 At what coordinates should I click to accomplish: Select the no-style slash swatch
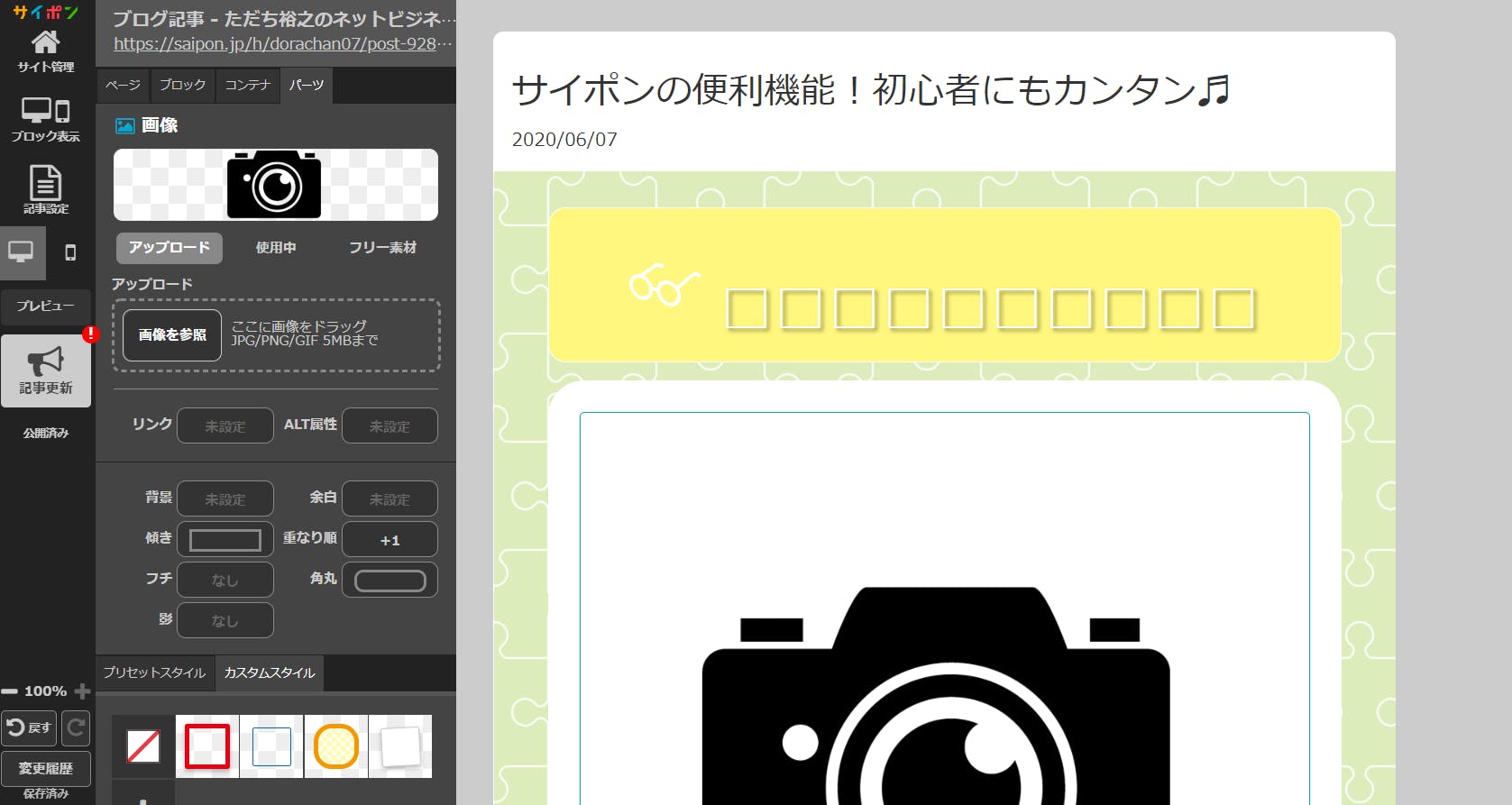[143, 746]
